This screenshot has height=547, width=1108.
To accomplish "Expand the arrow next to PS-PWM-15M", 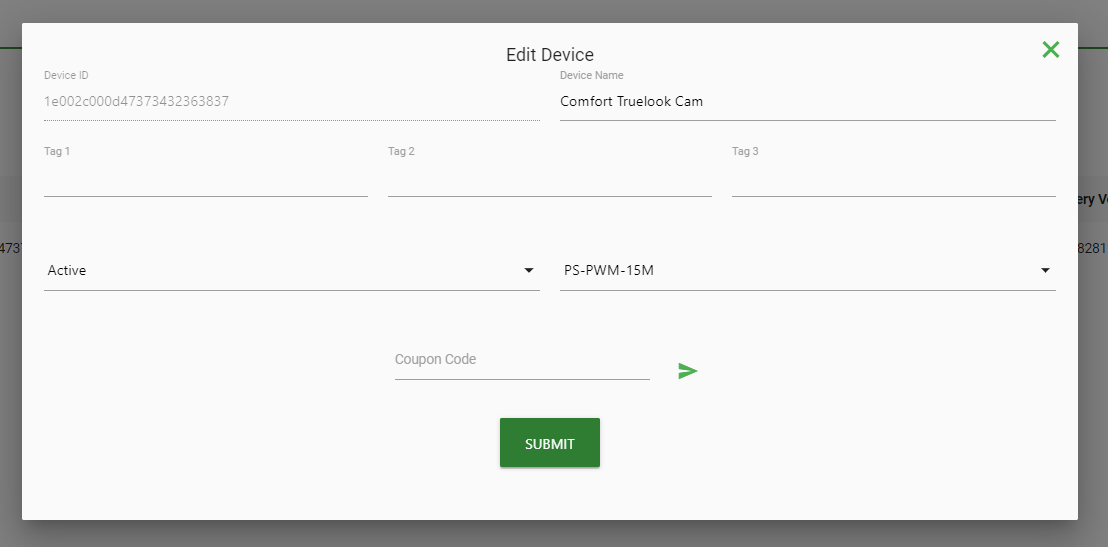I will coord(1045,271).
